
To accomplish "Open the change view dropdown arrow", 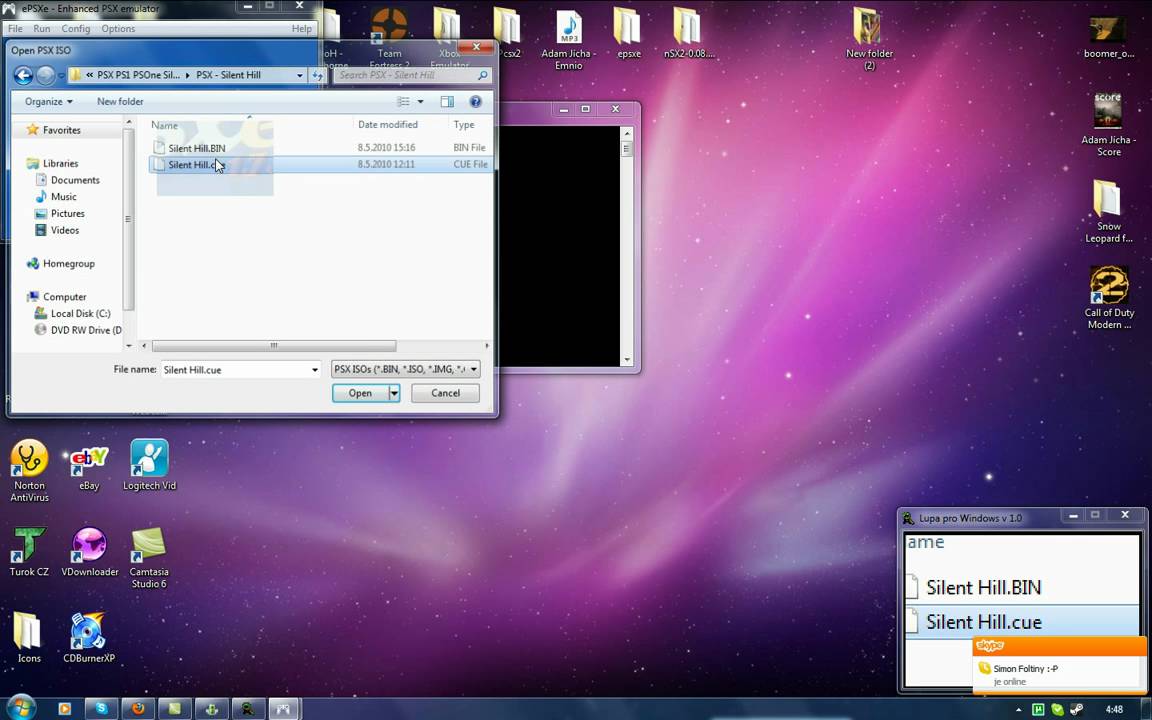I will click(420, 101).
